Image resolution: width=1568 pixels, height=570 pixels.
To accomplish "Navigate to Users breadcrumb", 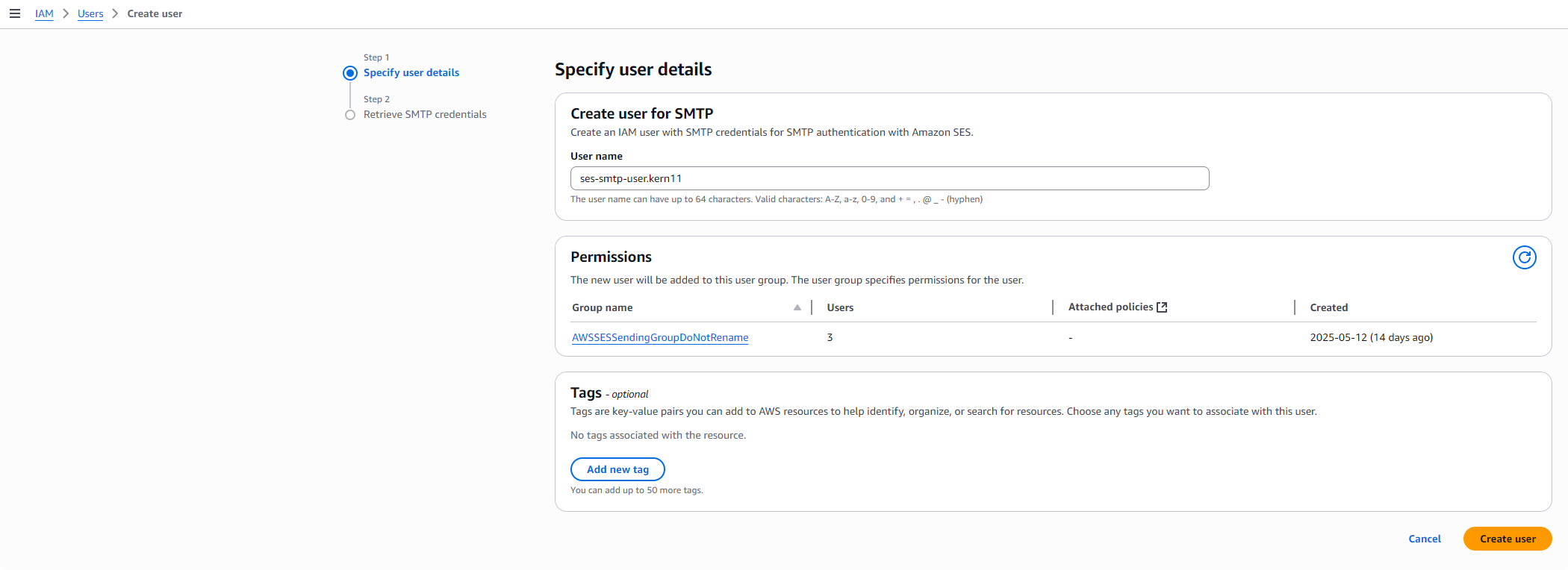I will click(x=90, y=13).
